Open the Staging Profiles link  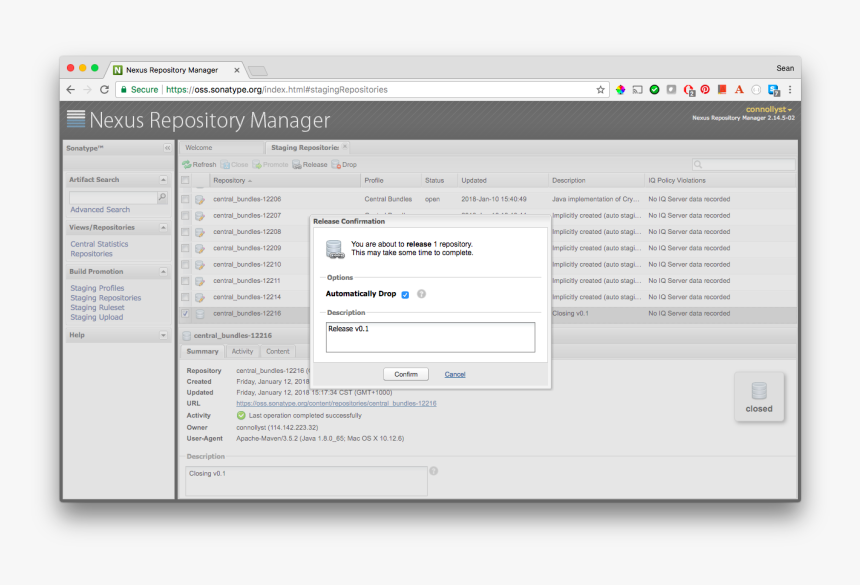[97, 288]
